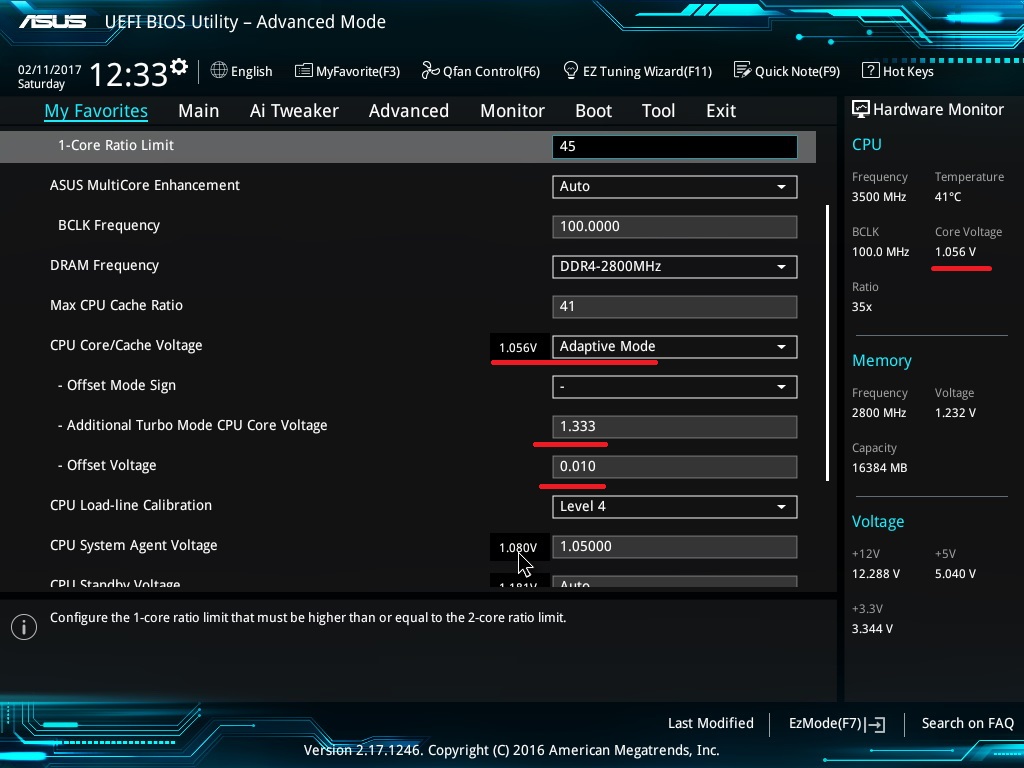Click the info icon beside the help text
This screenshot has height=768, width=1024.
[24, 627]
